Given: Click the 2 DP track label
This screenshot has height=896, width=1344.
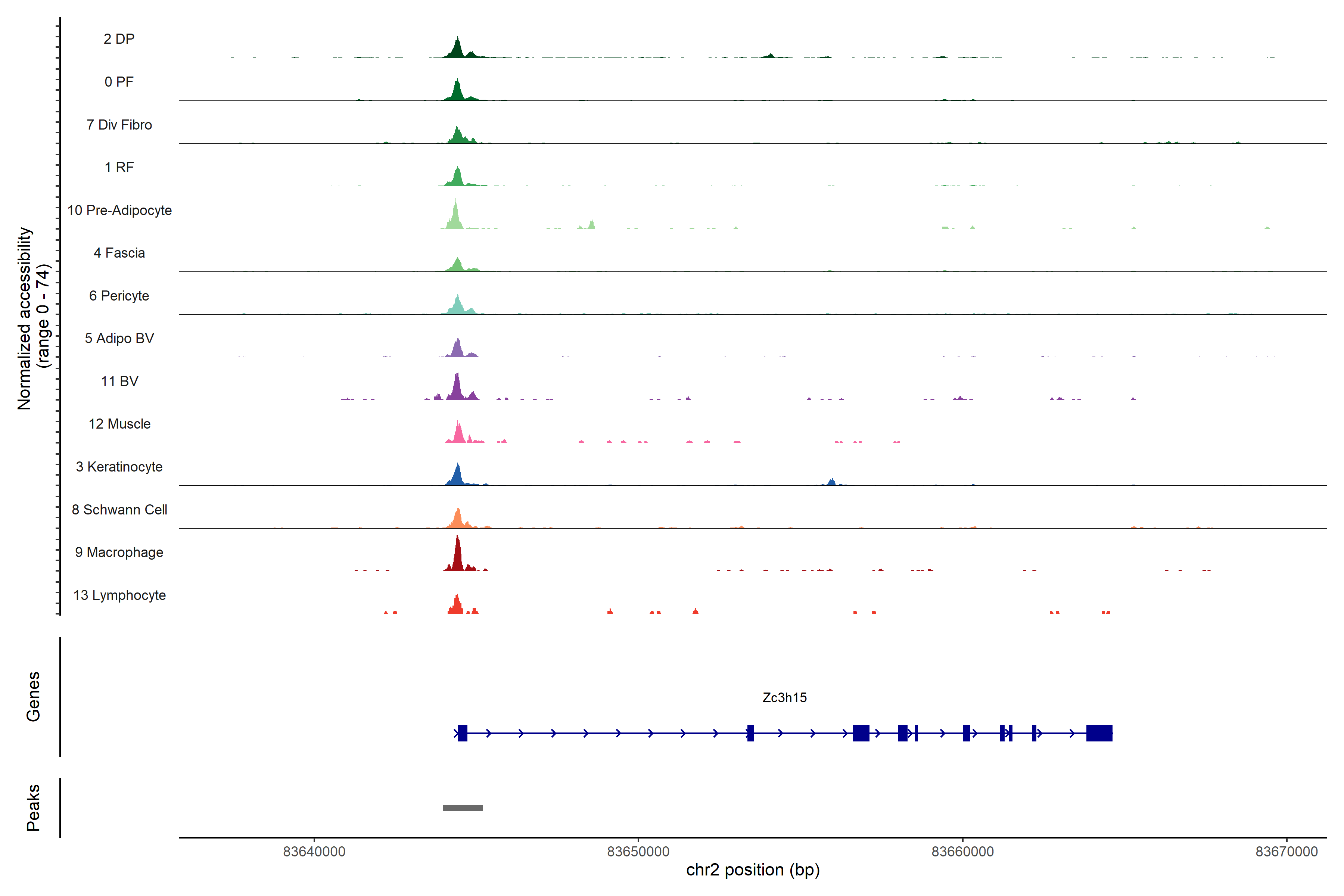Looking at the screenshot, I should [119, 39].
